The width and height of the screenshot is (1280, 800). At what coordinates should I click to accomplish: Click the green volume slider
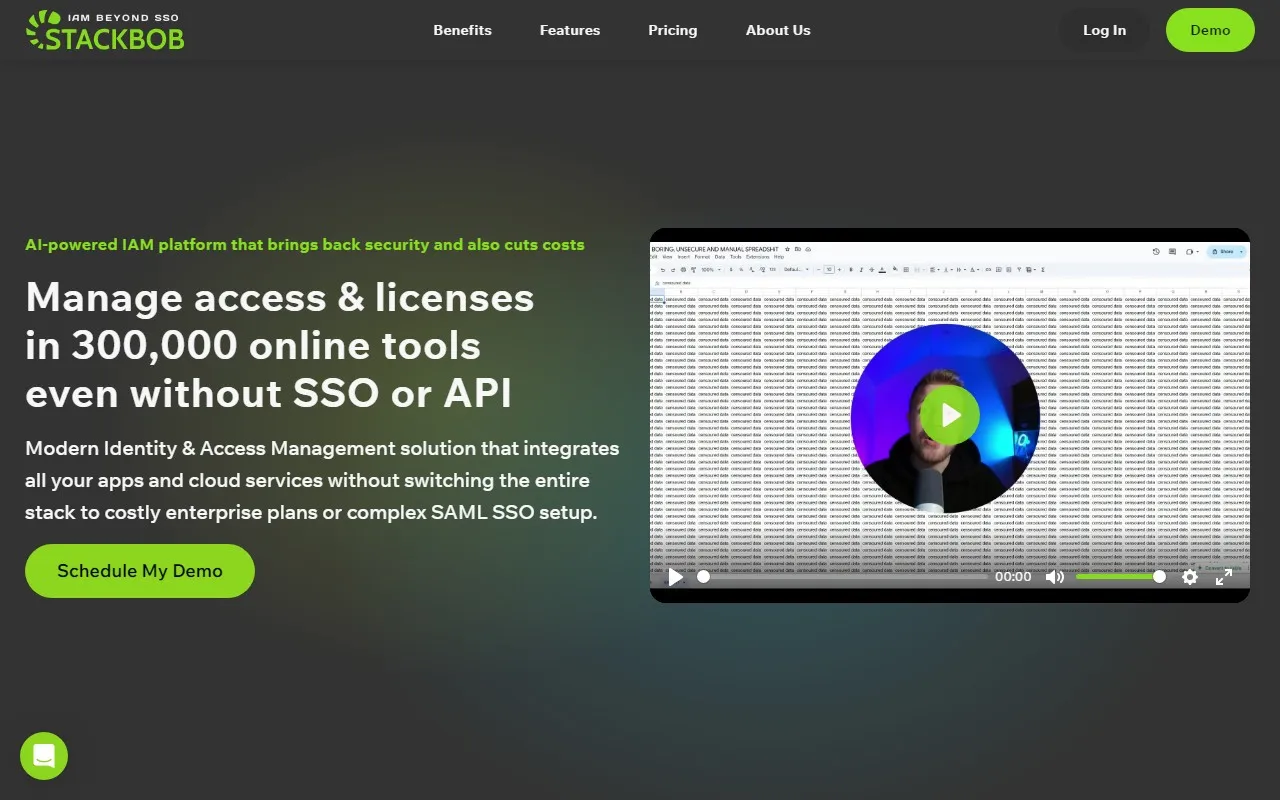(x=1120, y=577)
